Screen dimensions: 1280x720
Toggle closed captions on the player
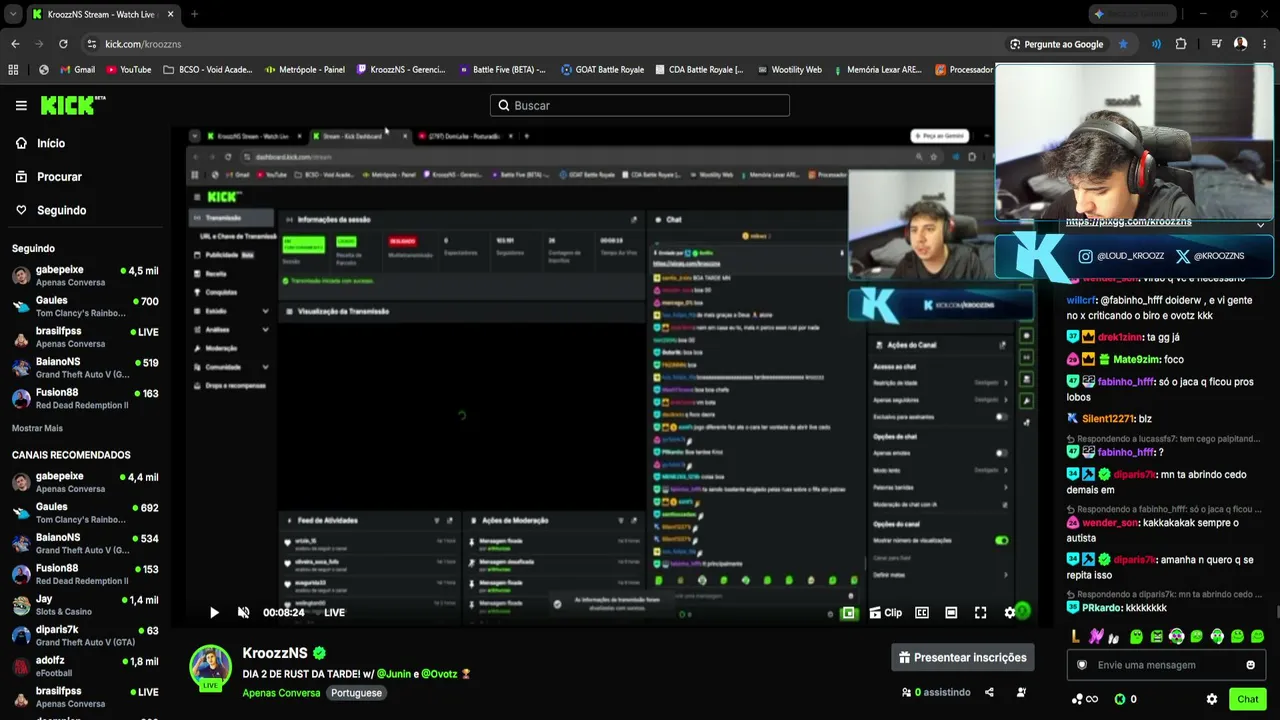click(922, 613)
